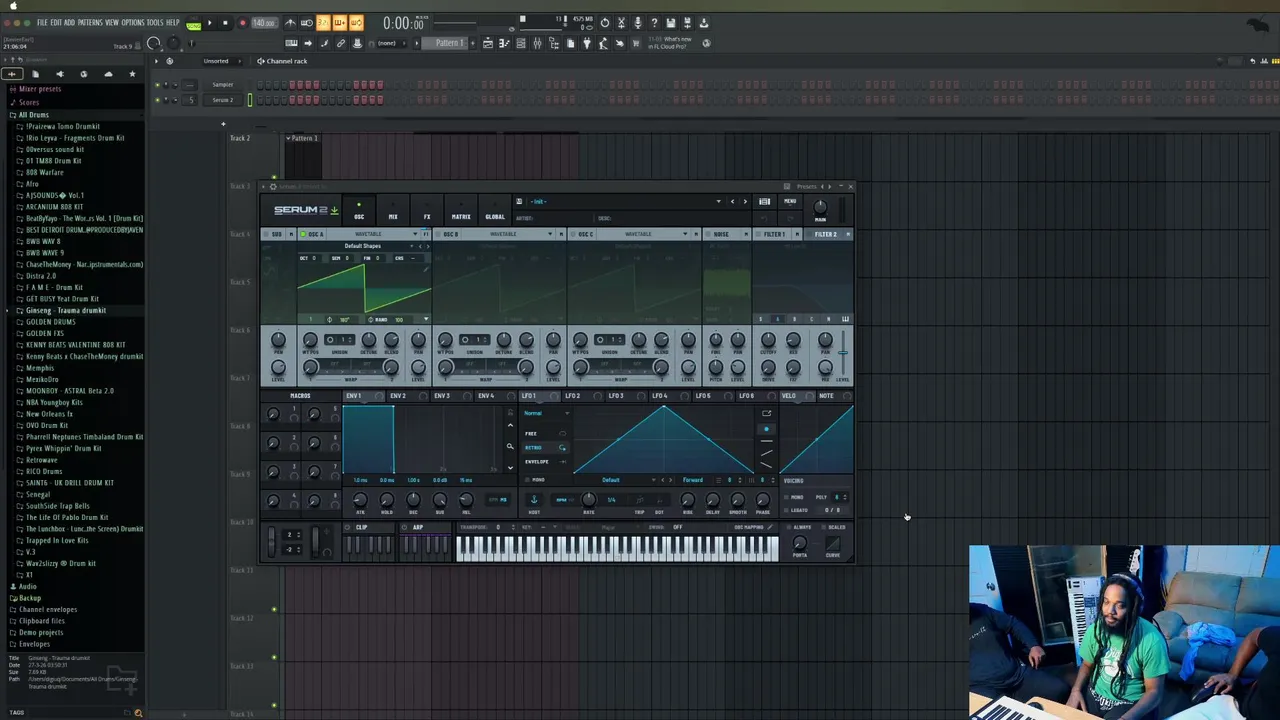Click the OSC A wavetable edit pencil icon
This screenshot has height=720, width=1280.
426,269
